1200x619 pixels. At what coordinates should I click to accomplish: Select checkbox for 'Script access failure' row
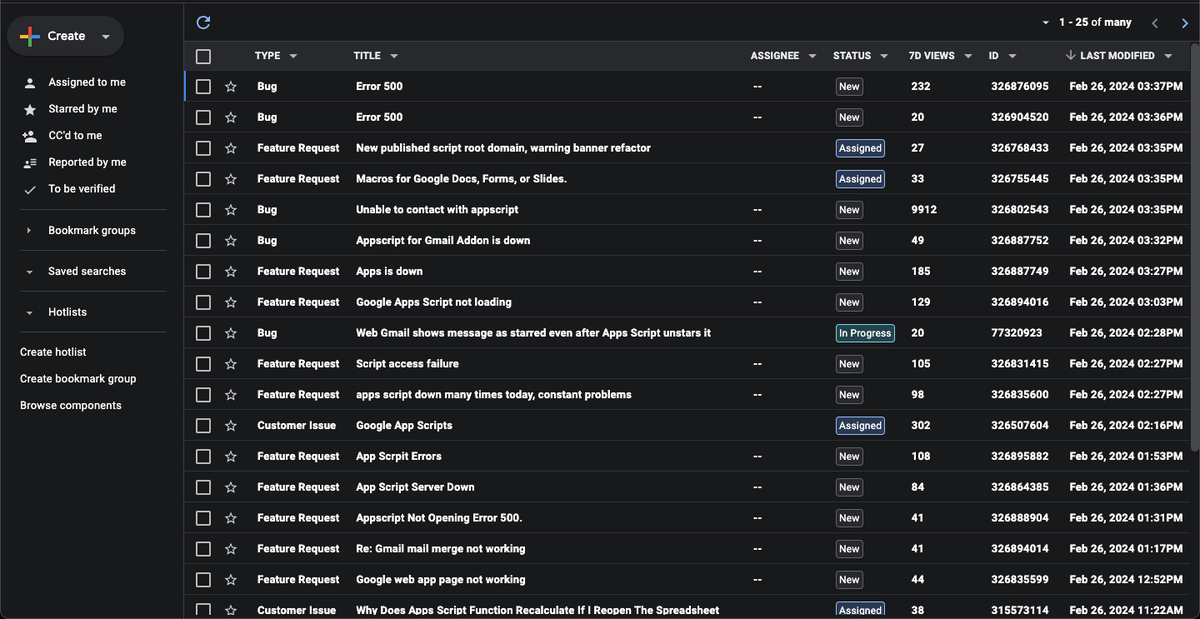[203, 364]
